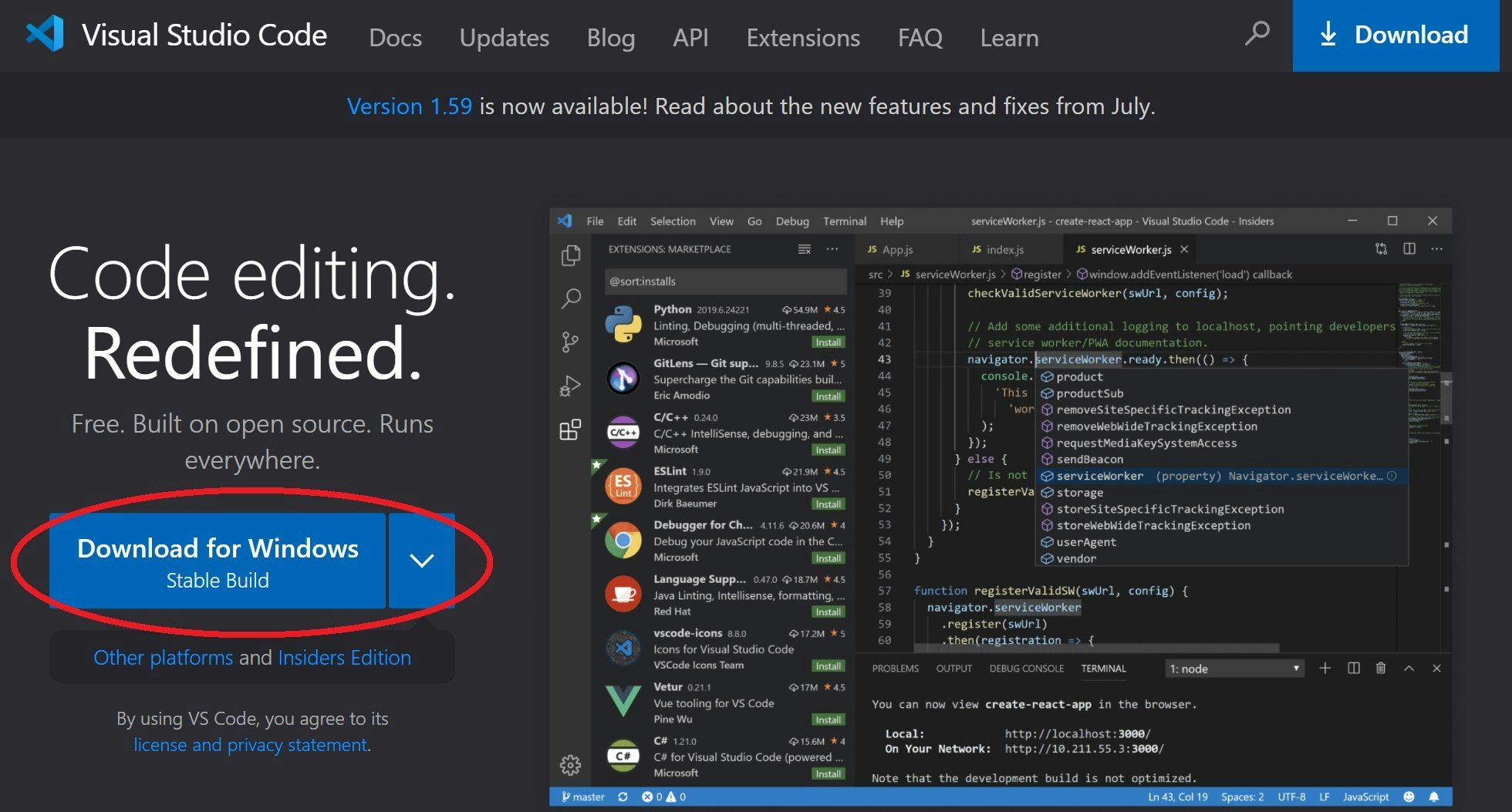Close the serviceWorker.js tab
1512x812 pixels.
[x=1184, y=249]
